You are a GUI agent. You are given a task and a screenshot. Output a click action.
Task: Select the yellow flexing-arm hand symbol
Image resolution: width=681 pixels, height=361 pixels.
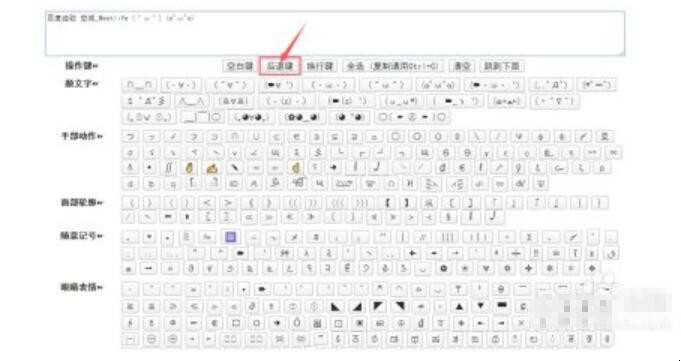[212, 168]
